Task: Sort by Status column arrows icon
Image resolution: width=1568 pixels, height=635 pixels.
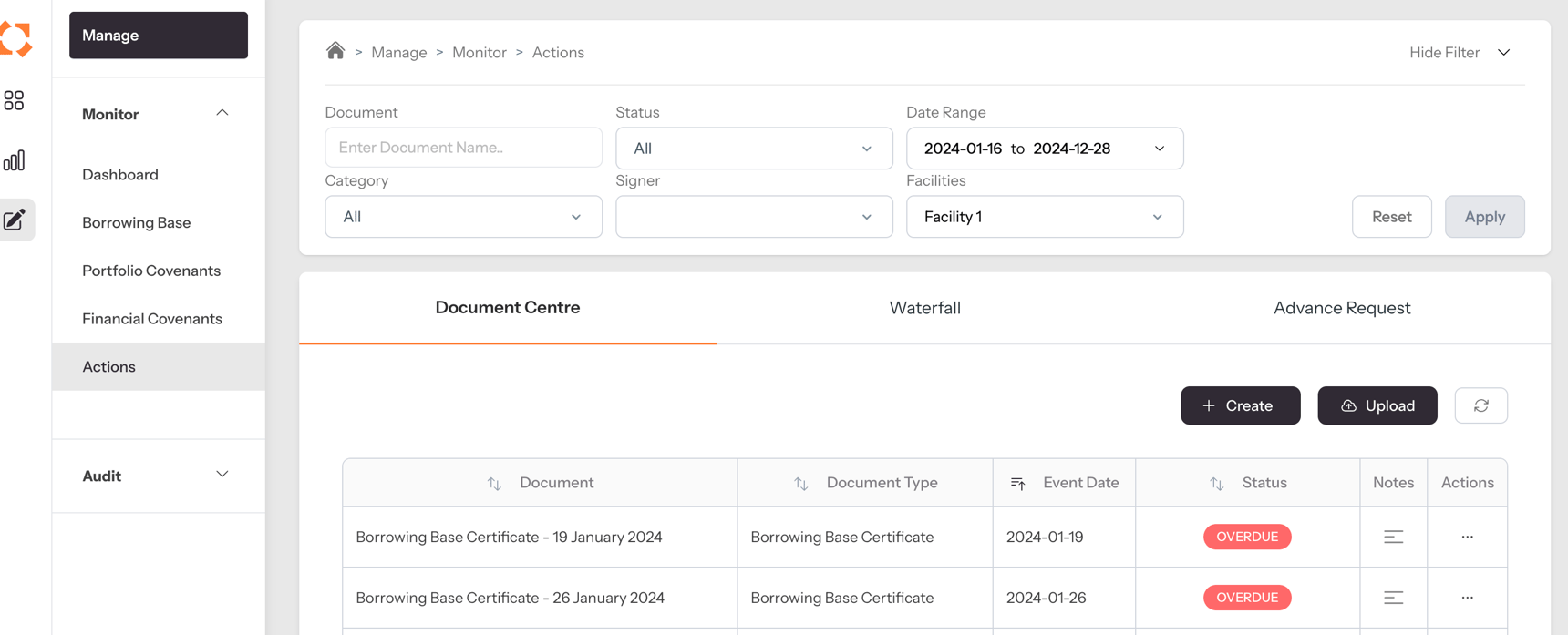Action: point(1216,483)
